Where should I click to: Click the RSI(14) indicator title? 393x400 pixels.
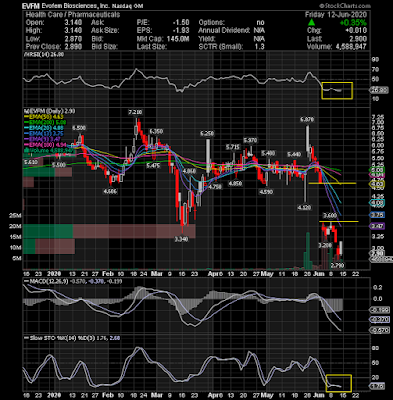pos(43,54)
